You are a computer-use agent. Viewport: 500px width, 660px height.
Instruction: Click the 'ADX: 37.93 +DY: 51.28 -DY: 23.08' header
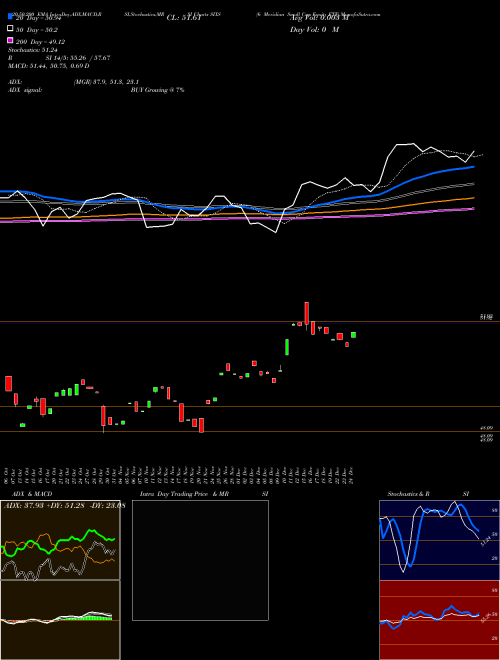click(64, 506)
